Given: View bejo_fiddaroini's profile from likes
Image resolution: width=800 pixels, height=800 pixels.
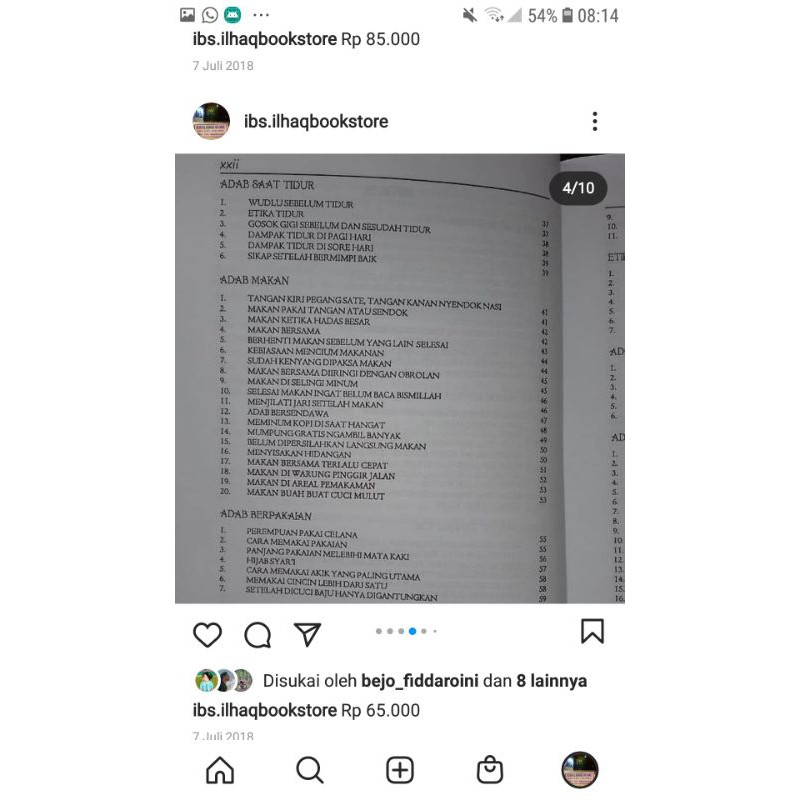Looking at the screenshot, I should (419, 681).
